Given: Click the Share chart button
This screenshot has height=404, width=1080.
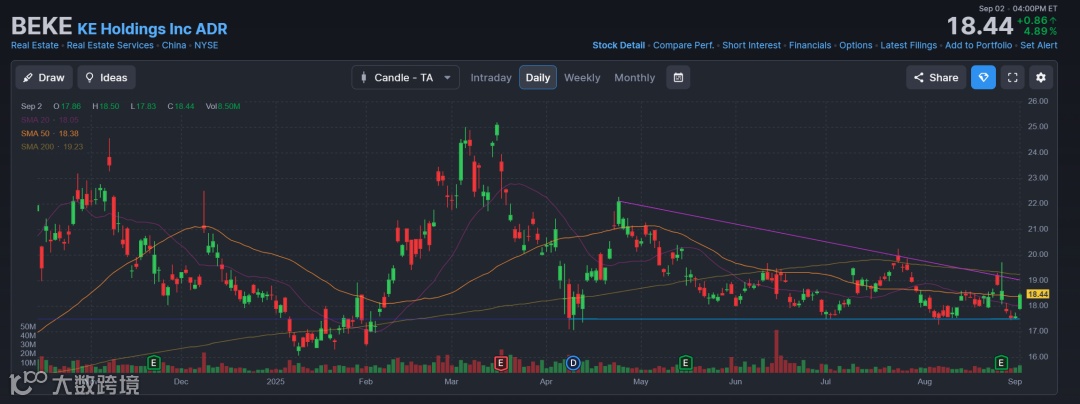Looking at the screenshot, I should (936, 78).
